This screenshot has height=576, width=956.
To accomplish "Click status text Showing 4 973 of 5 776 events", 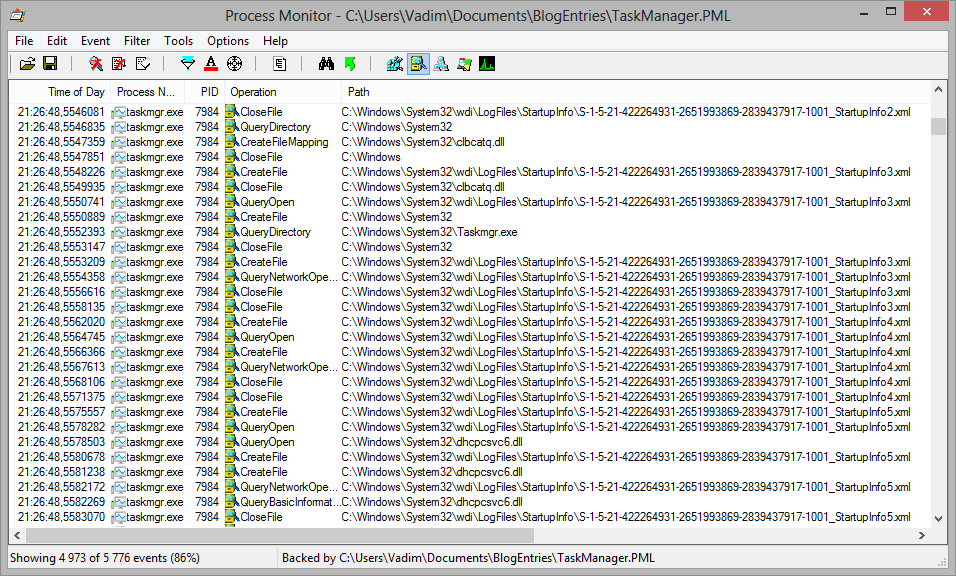I will [105, 558].
